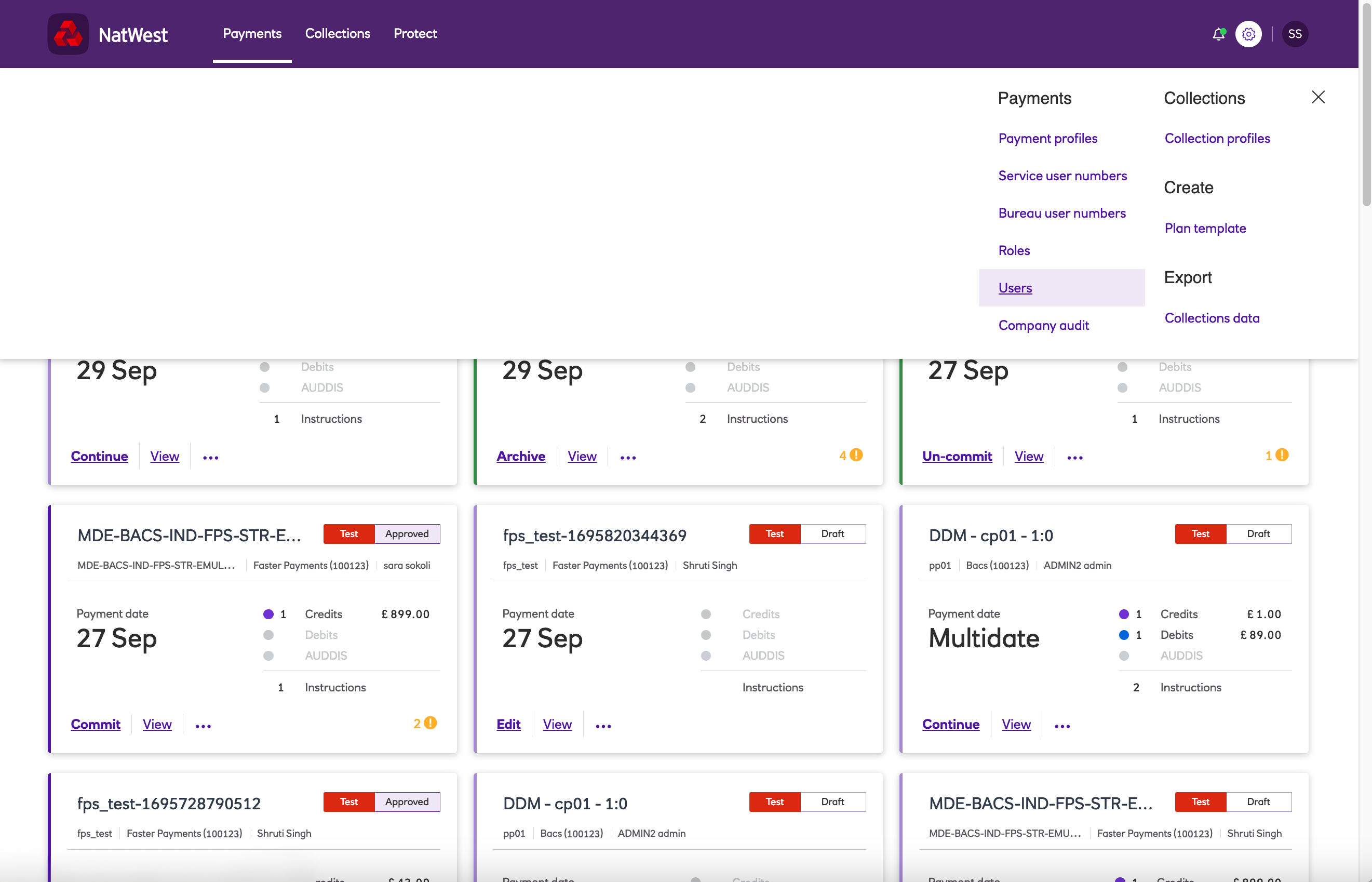Click the warning icon on the Un-commit card
Viewport: 1372px width, 882px height.
(x=1282, y=455)
